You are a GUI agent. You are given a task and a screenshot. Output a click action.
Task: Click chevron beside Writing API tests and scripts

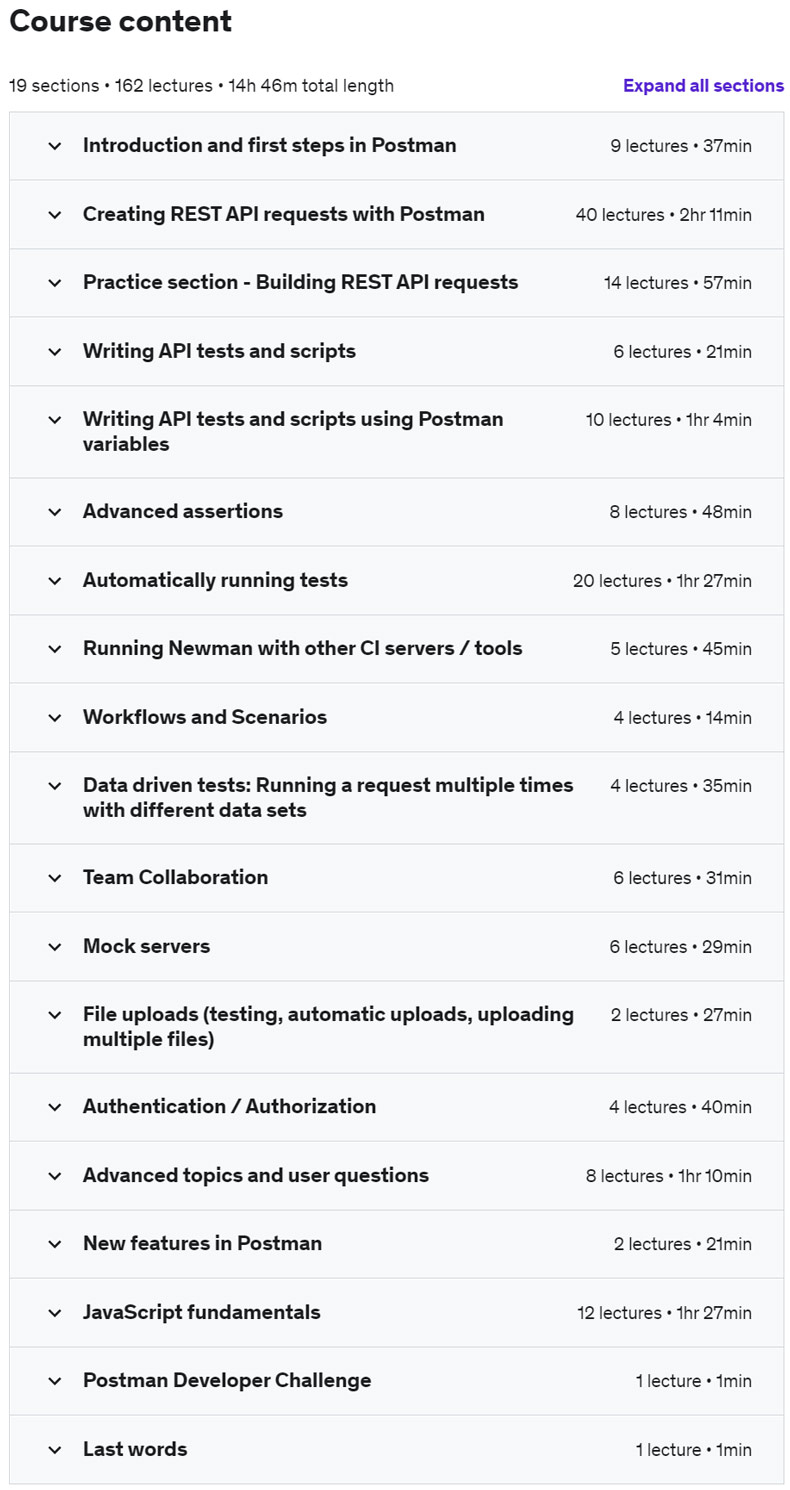(x=55, y=351)
